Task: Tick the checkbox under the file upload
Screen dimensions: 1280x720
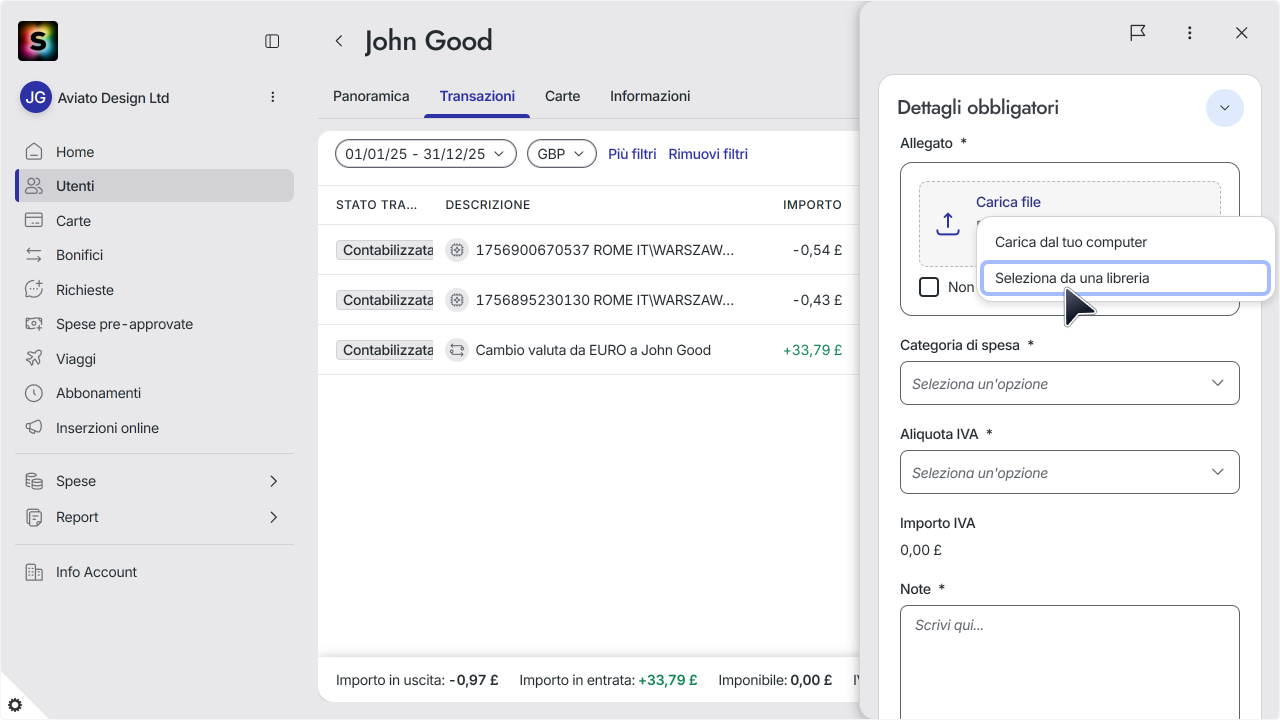Action: click(x=929, y=287)
